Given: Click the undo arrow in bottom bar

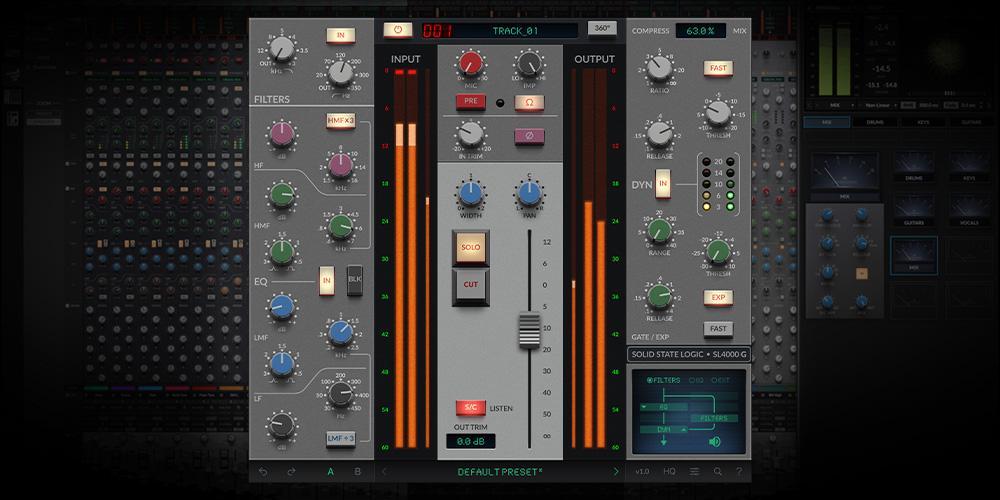Looking at the screenshot, I should (264, 471).
